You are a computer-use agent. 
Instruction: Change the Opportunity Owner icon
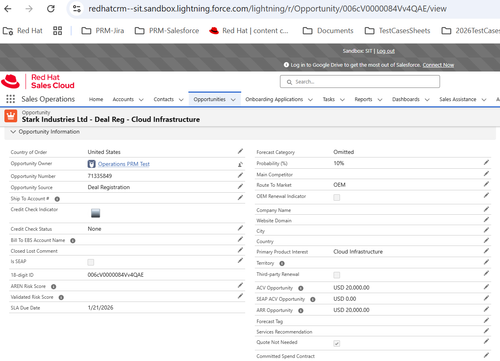click(240, 164)
